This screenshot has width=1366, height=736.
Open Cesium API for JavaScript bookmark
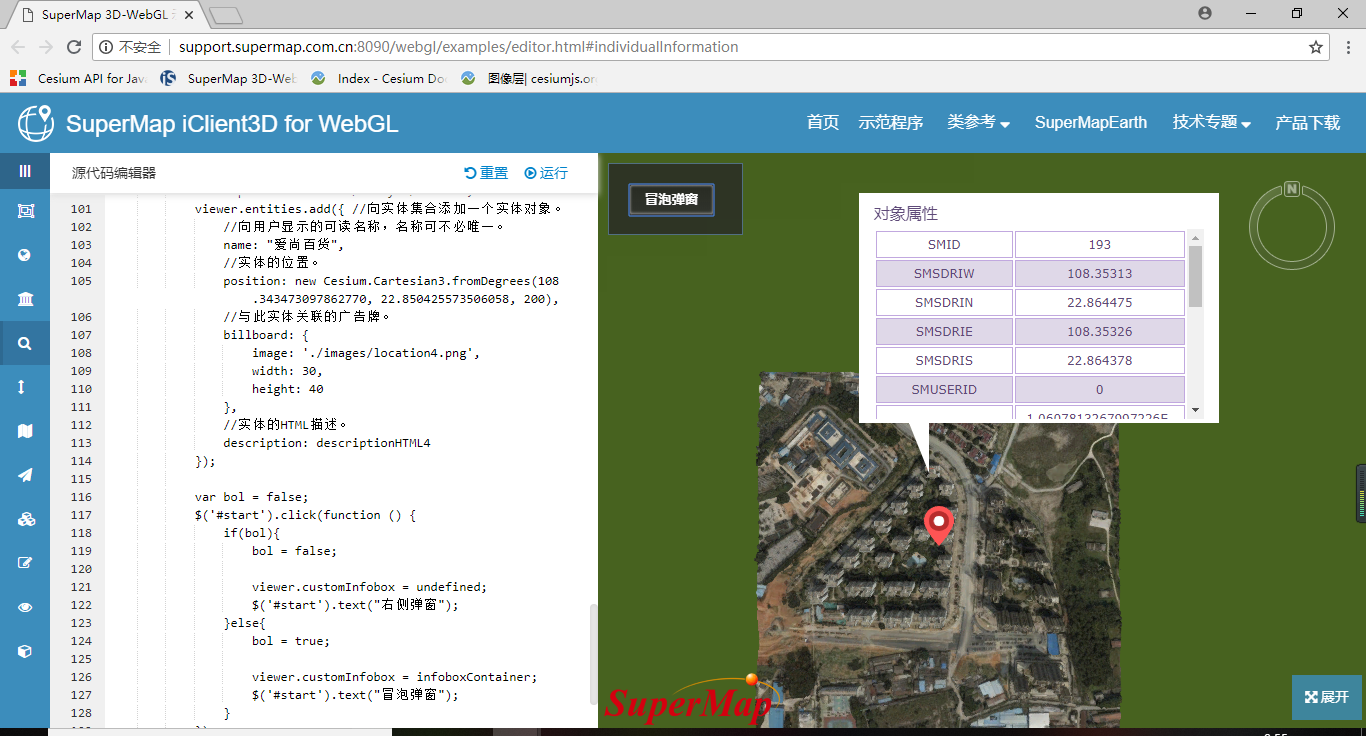(79, 78)
